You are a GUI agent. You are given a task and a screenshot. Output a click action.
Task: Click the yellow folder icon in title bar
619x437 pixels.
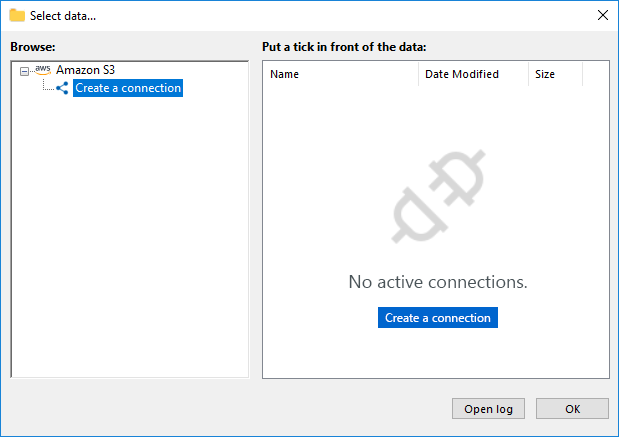click(17, 16)
